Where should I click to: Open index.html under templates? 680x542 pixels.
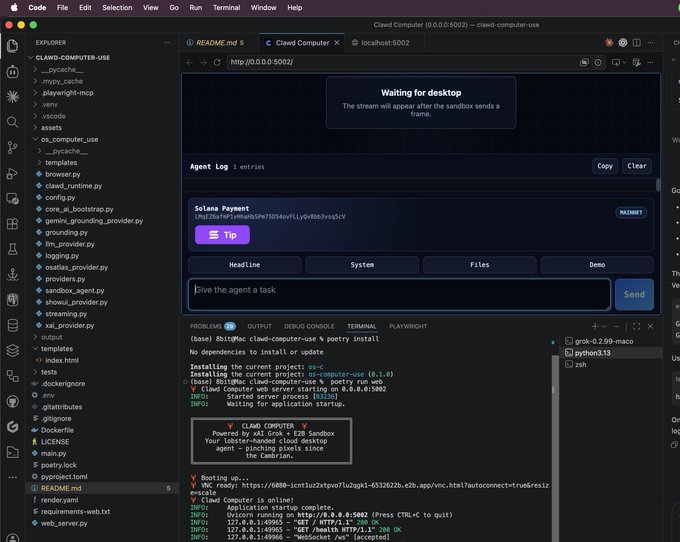pyautogui.click(x=62, y=360)
